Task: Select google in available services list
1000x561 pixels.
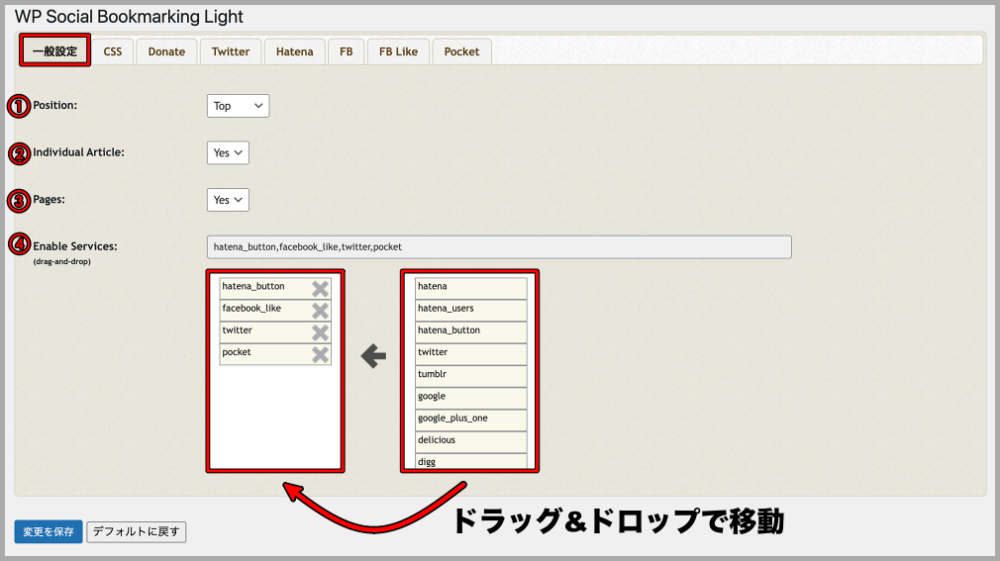Action: [471, 398]
